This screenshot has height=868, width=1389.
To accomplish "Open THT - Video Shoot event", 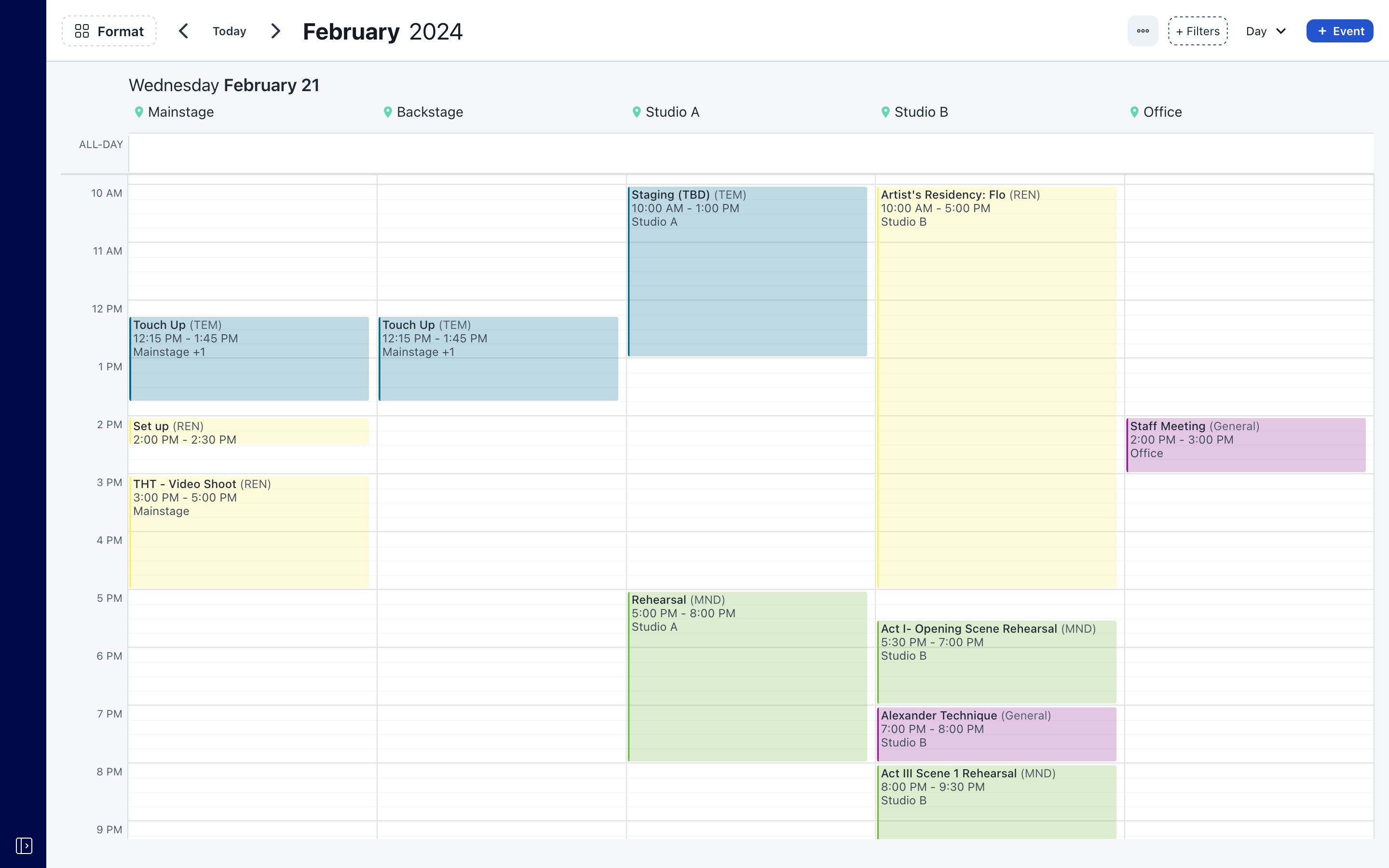I will 249,531.
